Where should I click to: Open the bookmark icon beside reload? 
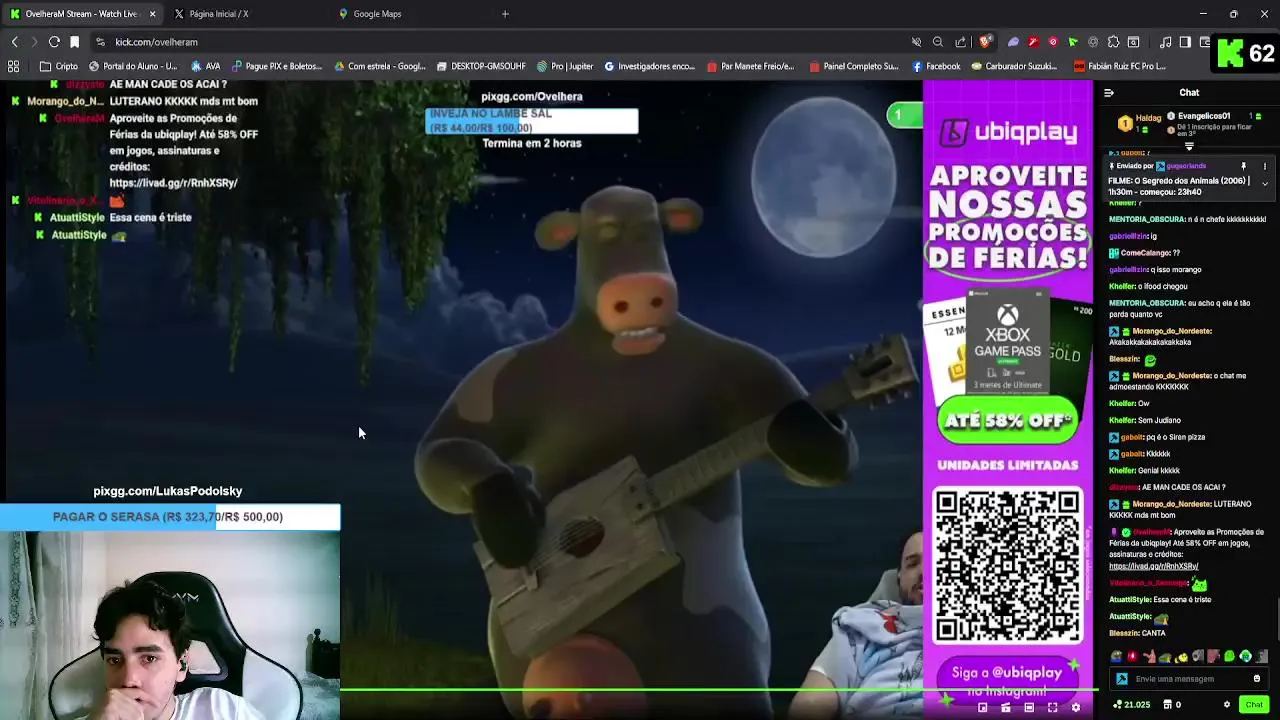click(x=74, y=42)
